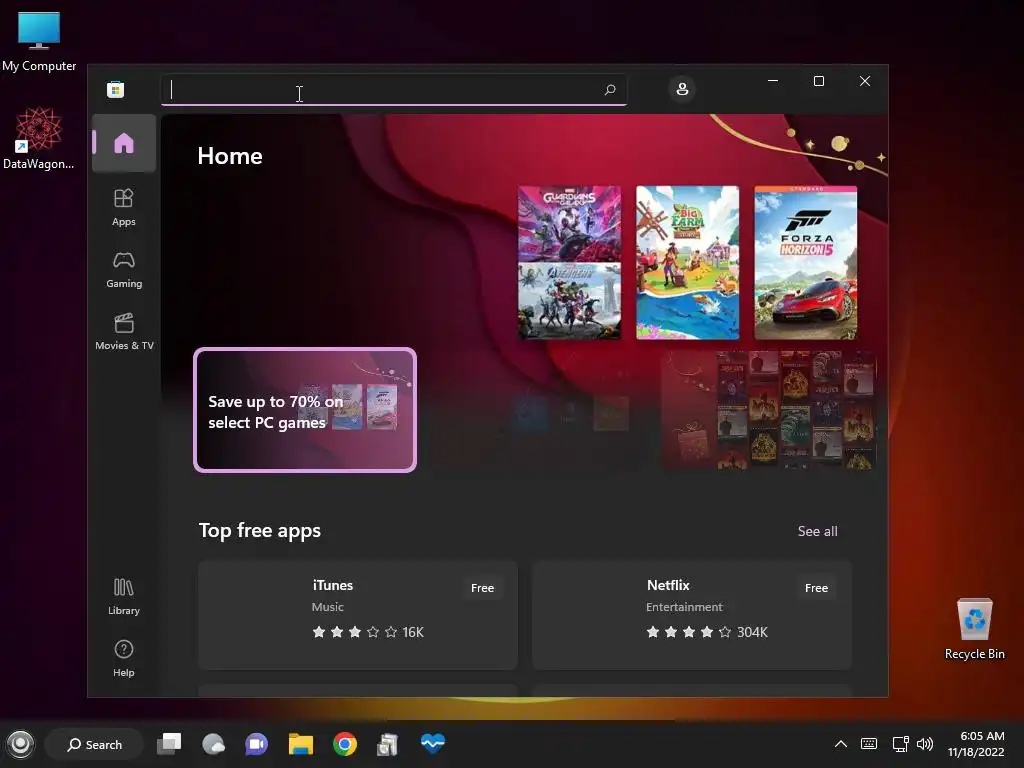Open the Library in sidebar
Viewport: 1024px width, 768px height.
(123, 596)
